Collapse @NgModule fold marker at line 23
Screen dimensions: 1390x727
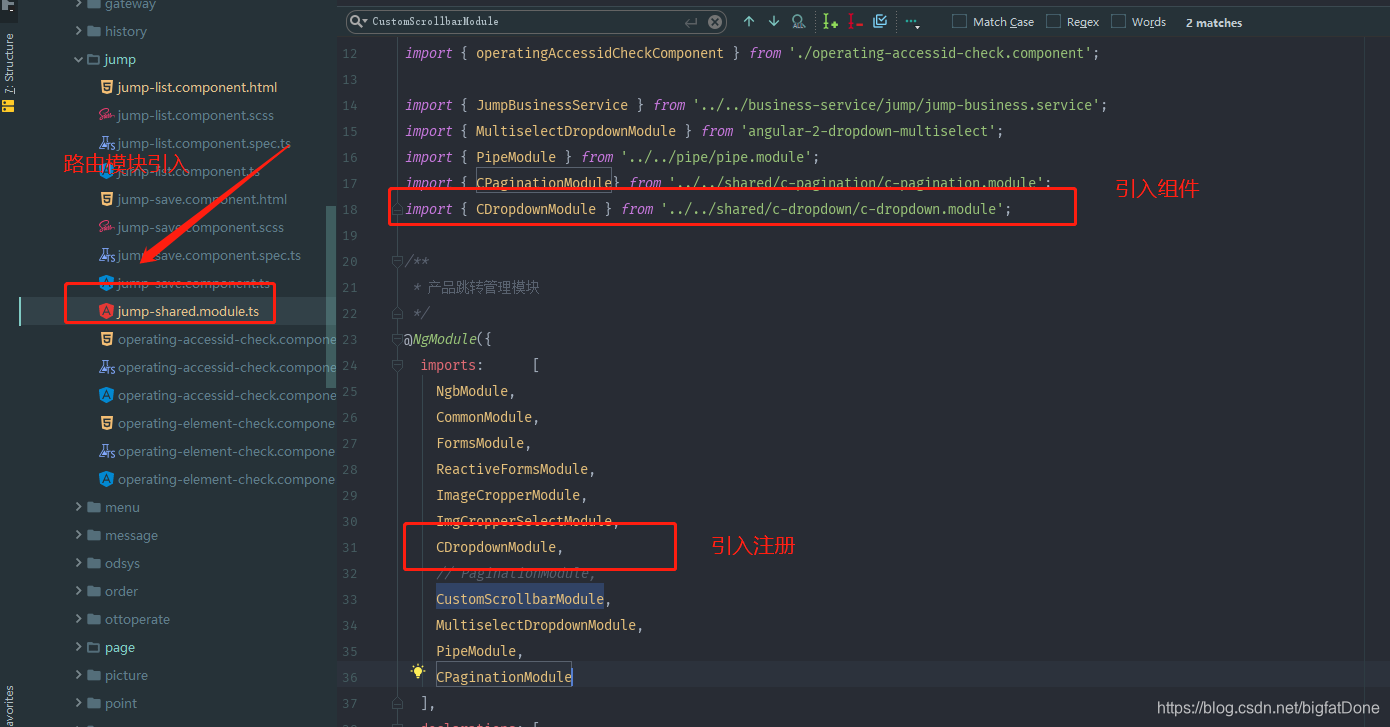pos(397,339)
